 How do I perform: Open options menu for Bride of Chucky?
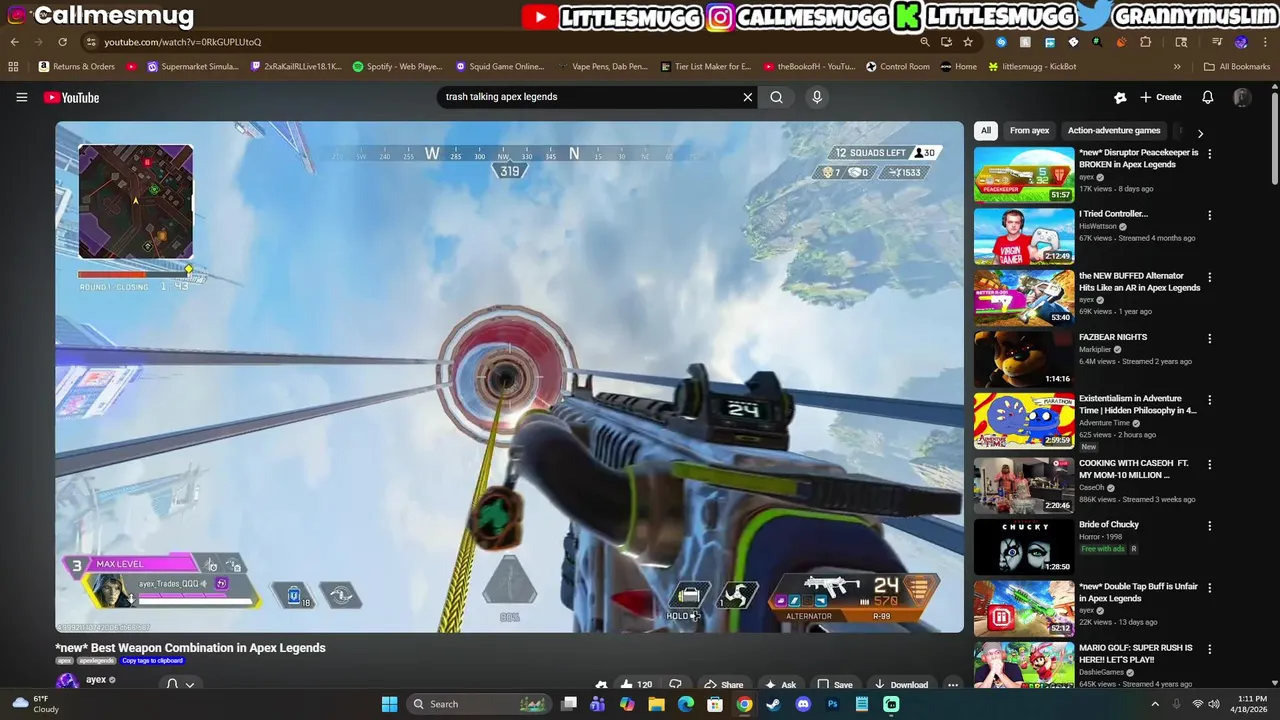pyautogui.click(x=1209, y=526)
